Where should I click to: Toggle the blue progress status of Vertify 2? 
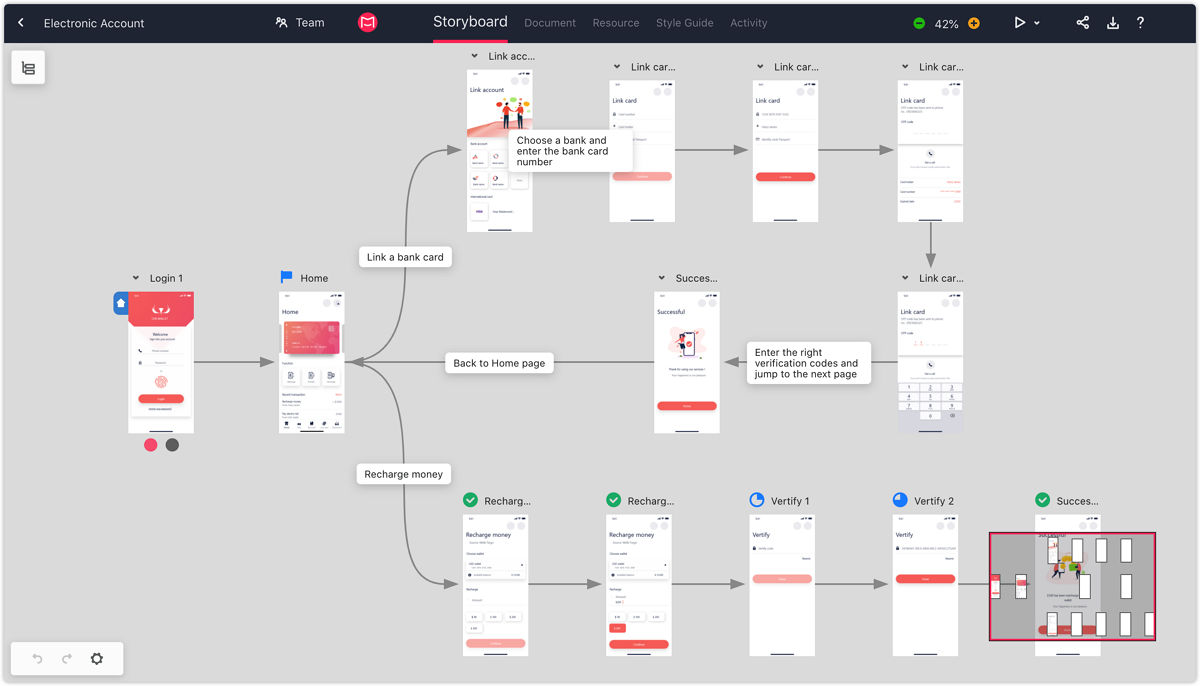[900, 500]
